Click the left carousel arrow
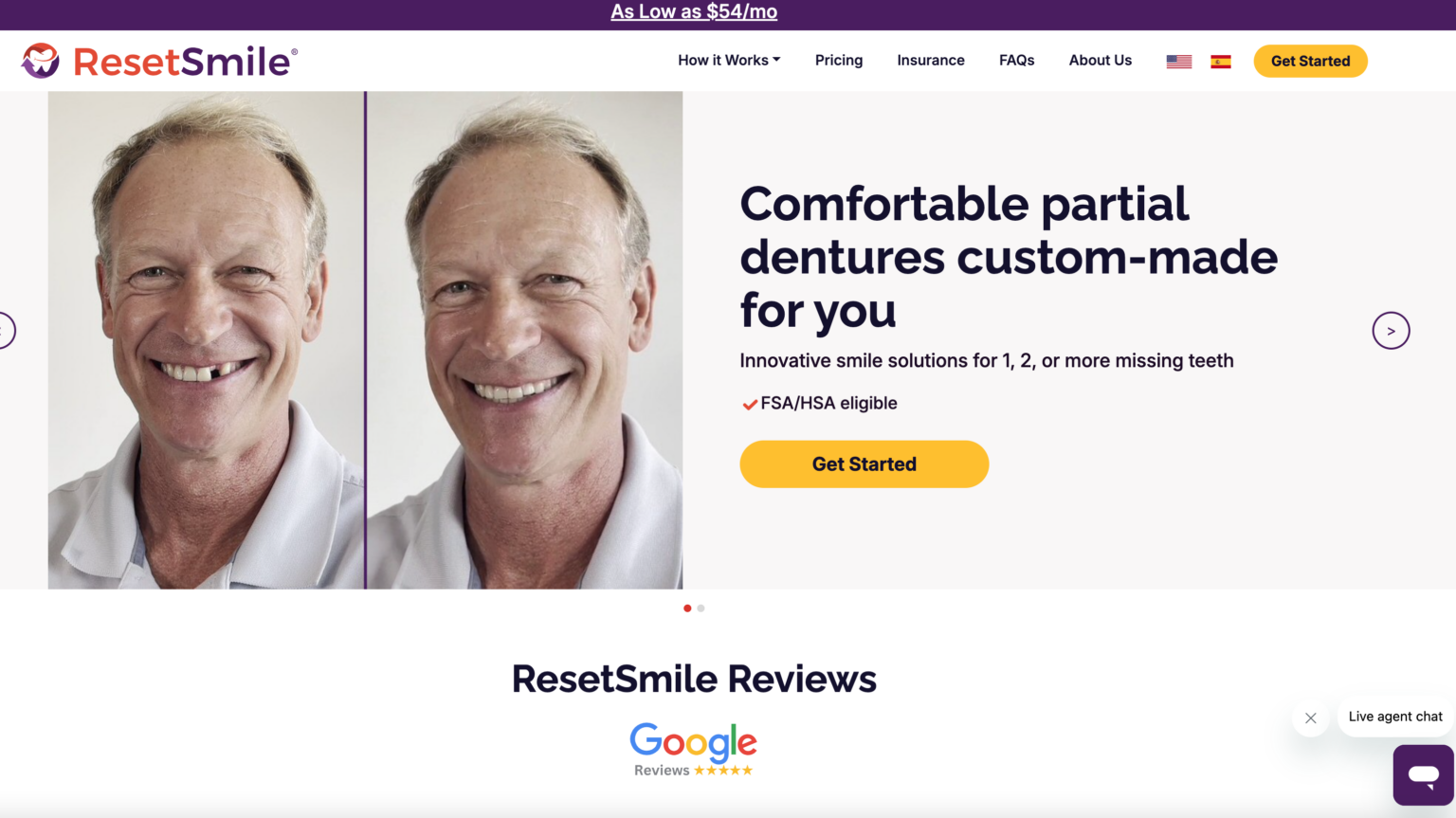 4,330
